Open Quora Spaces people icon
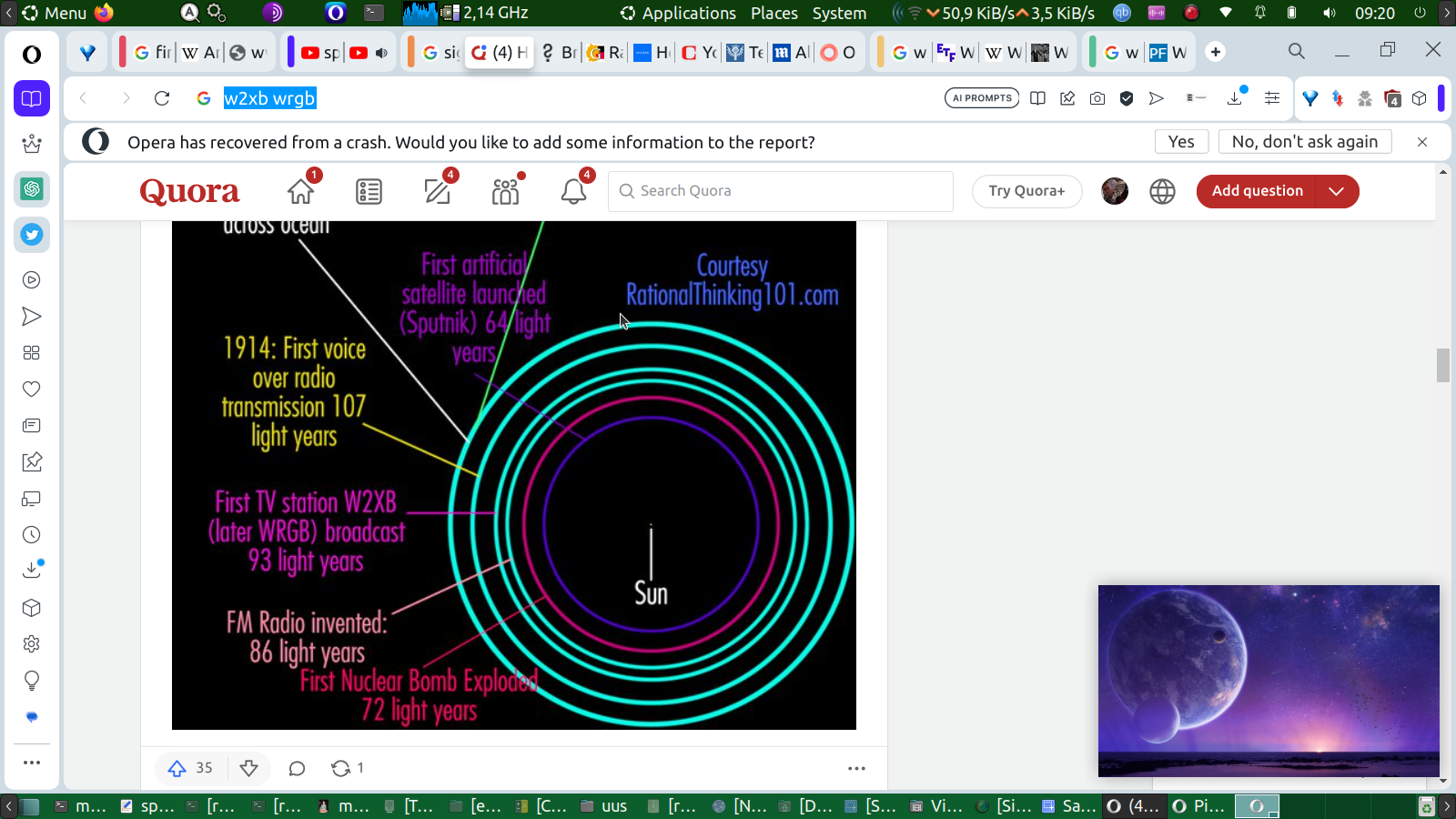This screenshot has width=1456, height=819. pyautogui.click(x=505, y=192)
